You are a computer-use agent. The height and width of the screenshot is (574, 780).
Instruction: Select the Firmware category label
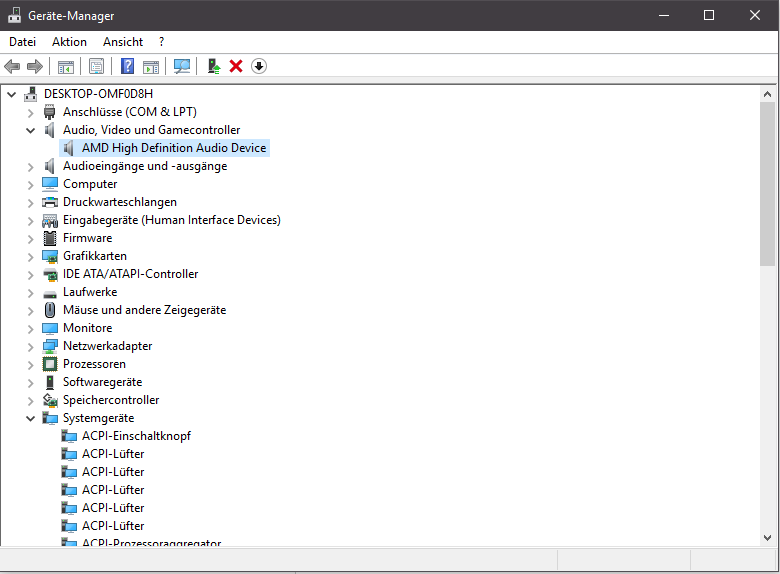88,238
